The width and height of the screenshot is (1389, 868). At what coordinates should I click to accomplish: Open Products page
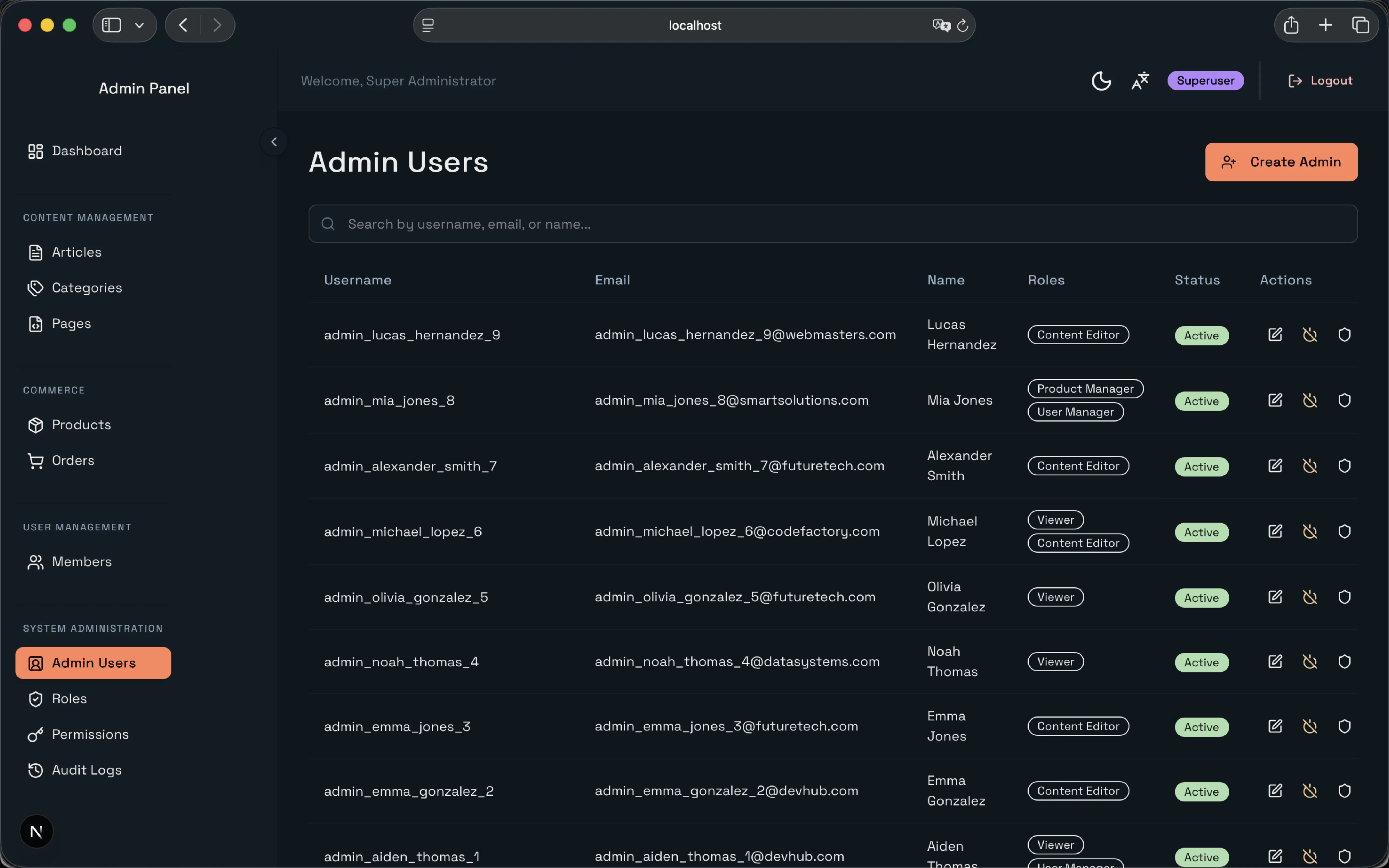(x=93, y=425)
